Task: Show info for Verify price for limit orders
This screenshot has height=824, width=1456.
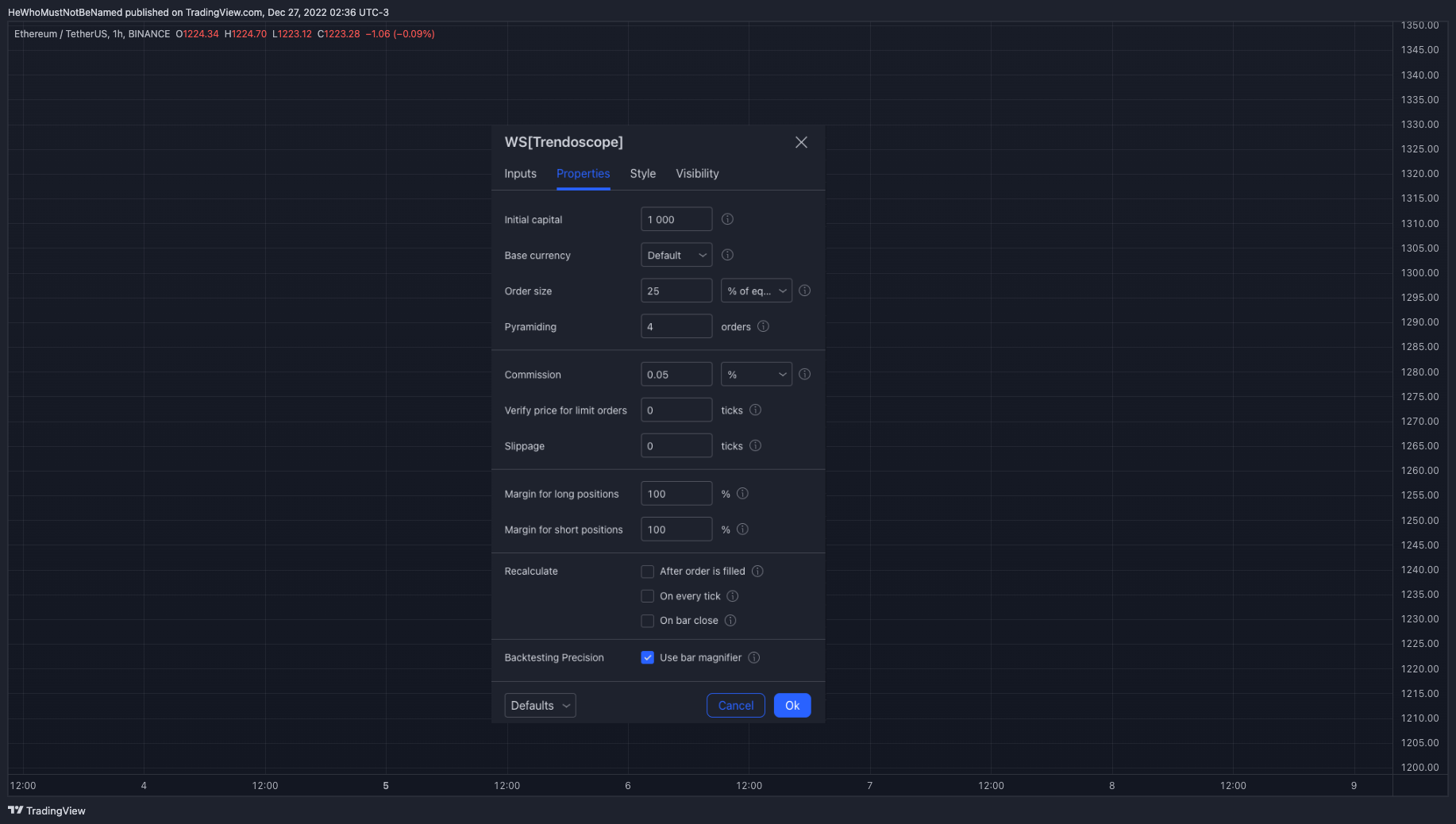Action: tap(755, 410)
